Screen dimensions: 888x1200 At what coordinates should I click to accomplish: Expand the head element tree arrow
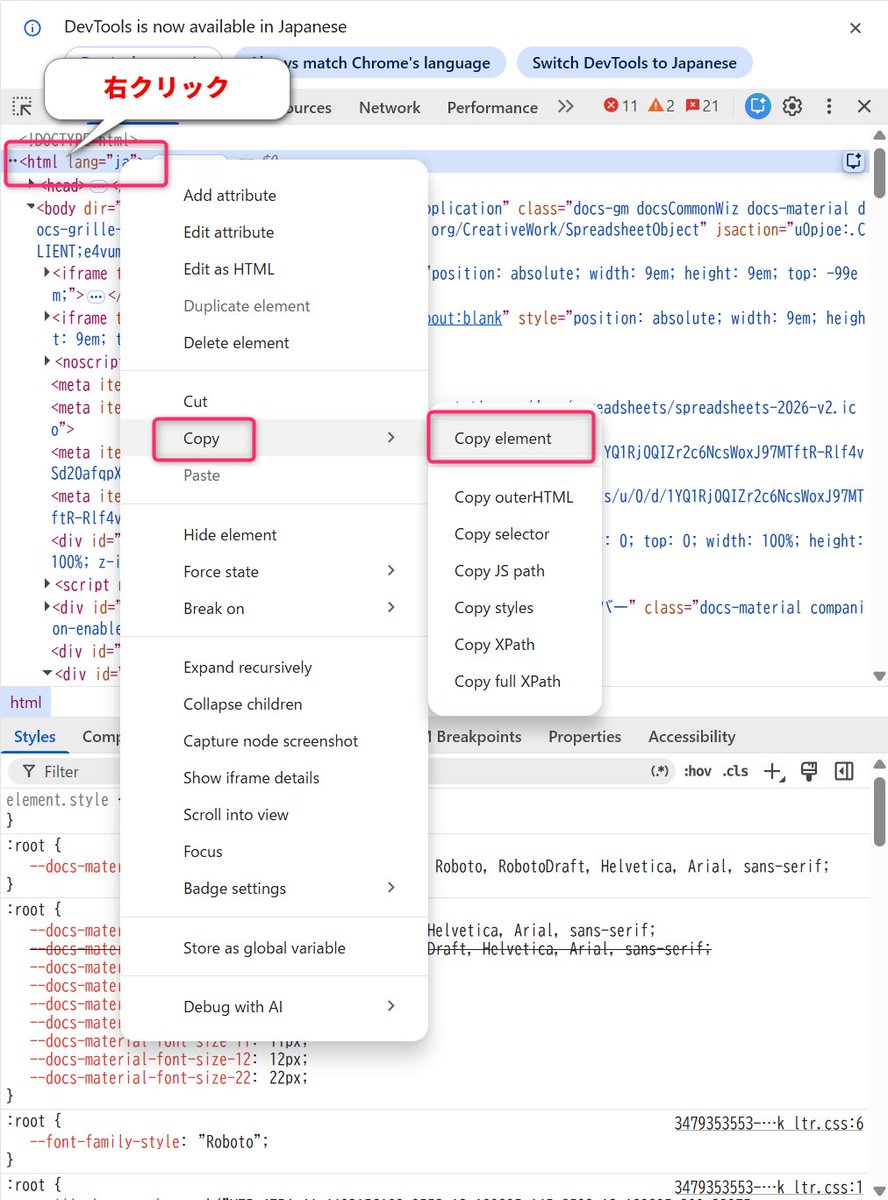[x=31, y=184]
